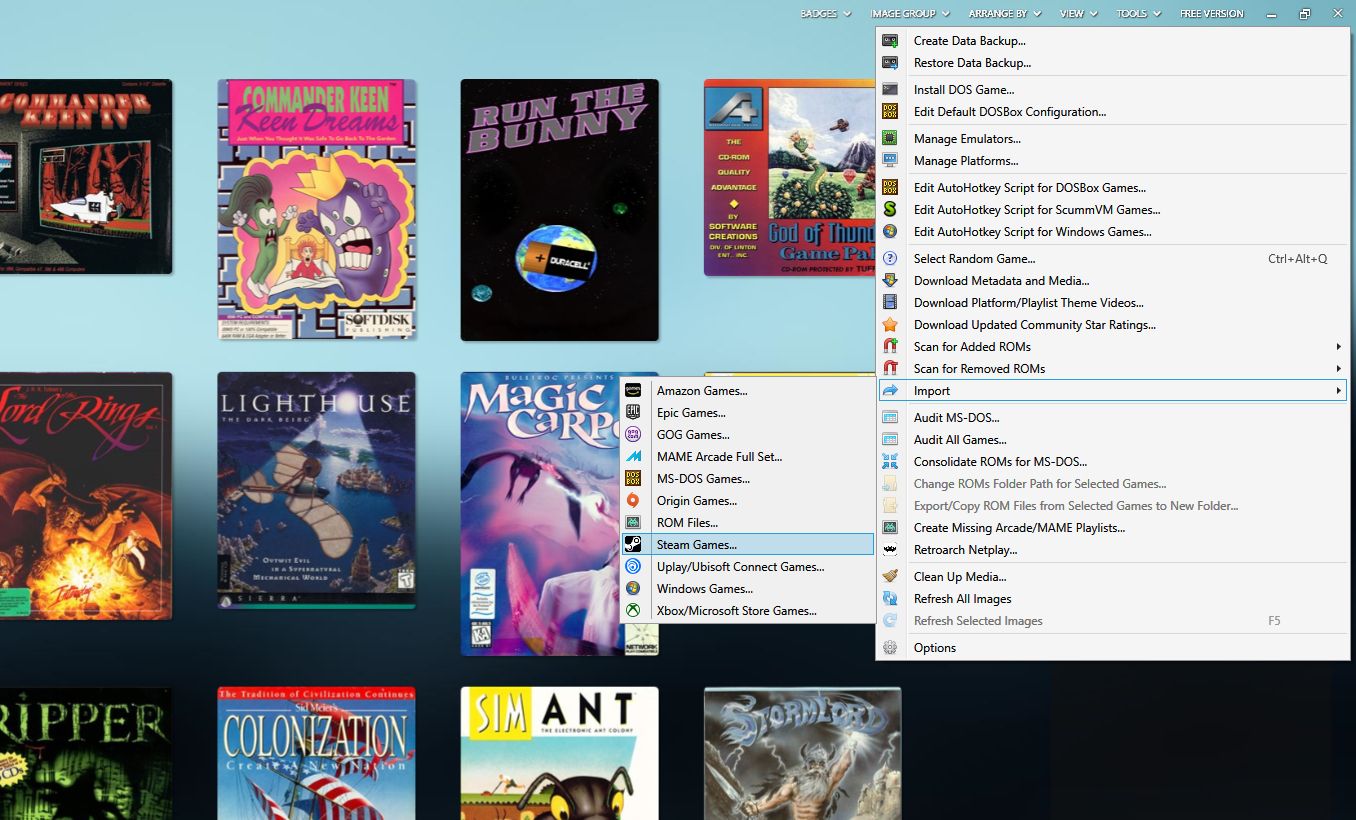Restore down the LaunchBox window
The height and width of the screenshot is (820, 1356).
click(1305, 14)
